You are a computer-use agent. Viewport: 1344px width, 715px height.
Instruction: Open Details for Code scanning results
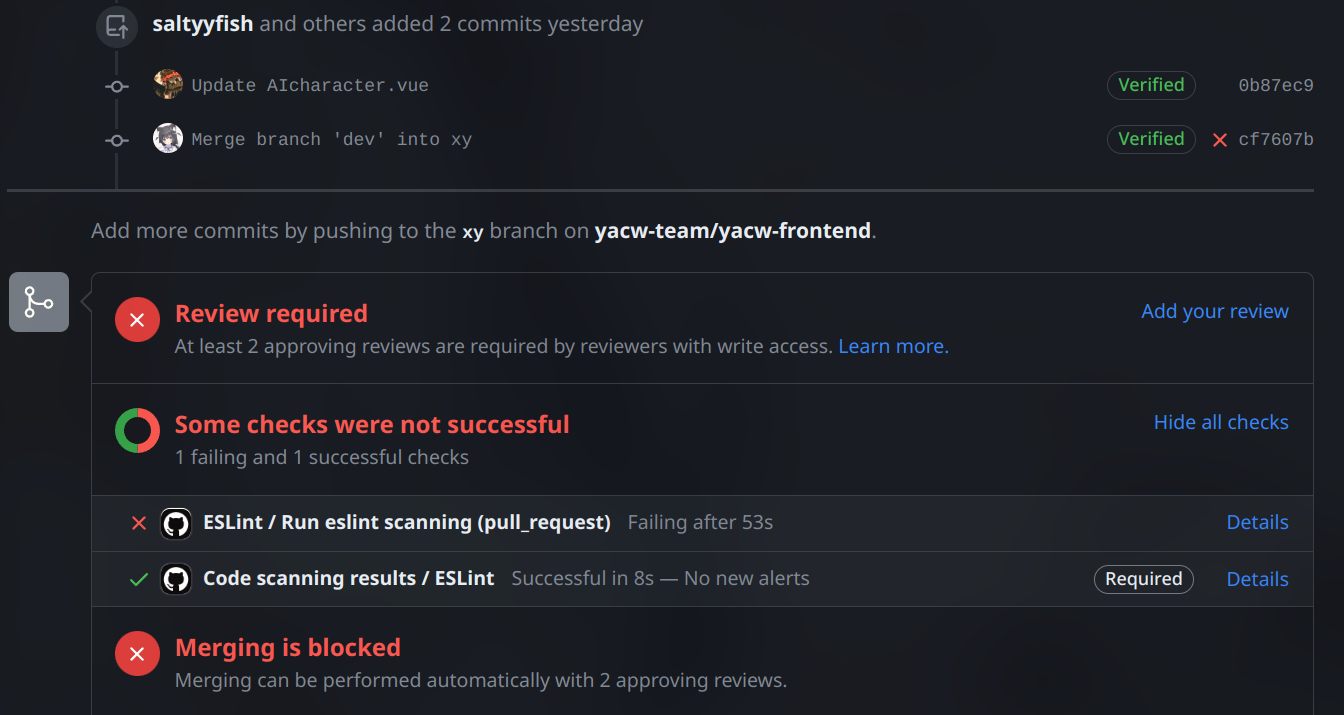tap(1257, 579)
